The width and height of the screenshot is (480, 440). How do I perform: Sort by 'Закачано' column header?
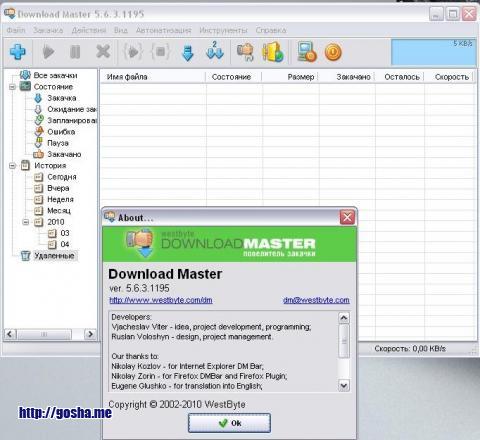tap(347, 77)
